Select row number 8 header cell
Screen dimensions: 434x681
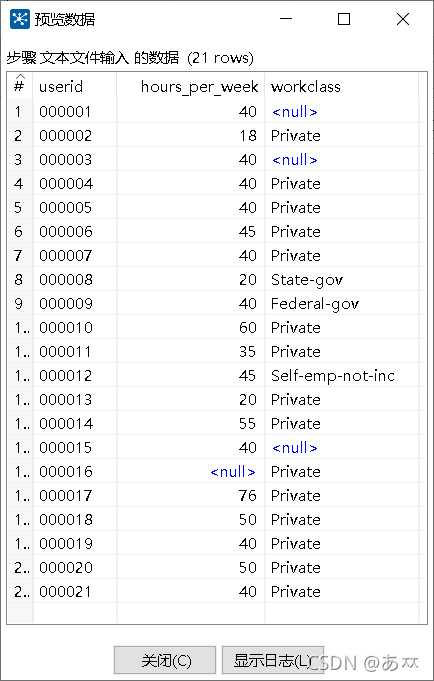pyautogui.click(x=20, y=280)
